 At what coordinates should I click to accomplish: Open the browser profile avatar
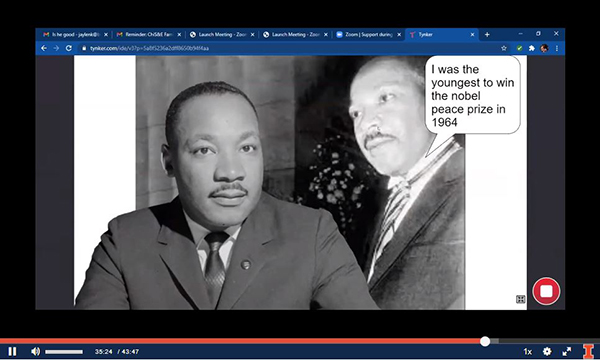click(544, 48)
